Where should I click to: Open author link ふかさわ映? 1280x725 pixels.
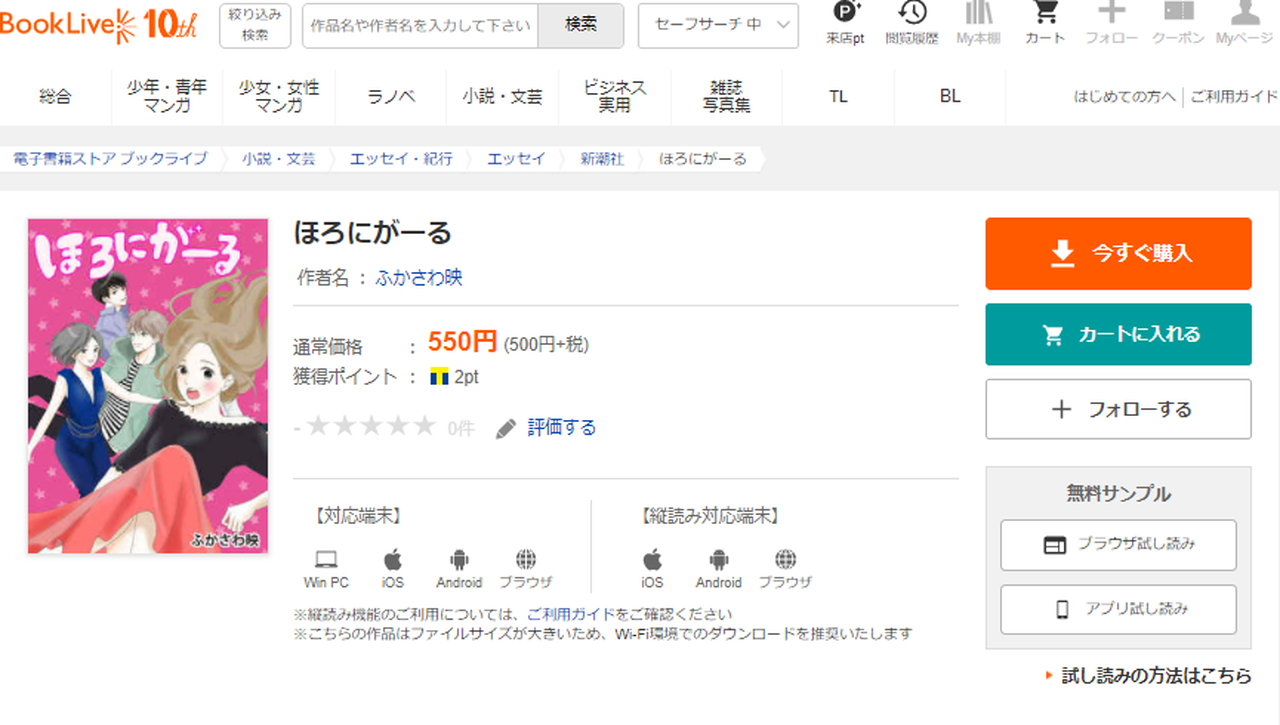[419, 278]
